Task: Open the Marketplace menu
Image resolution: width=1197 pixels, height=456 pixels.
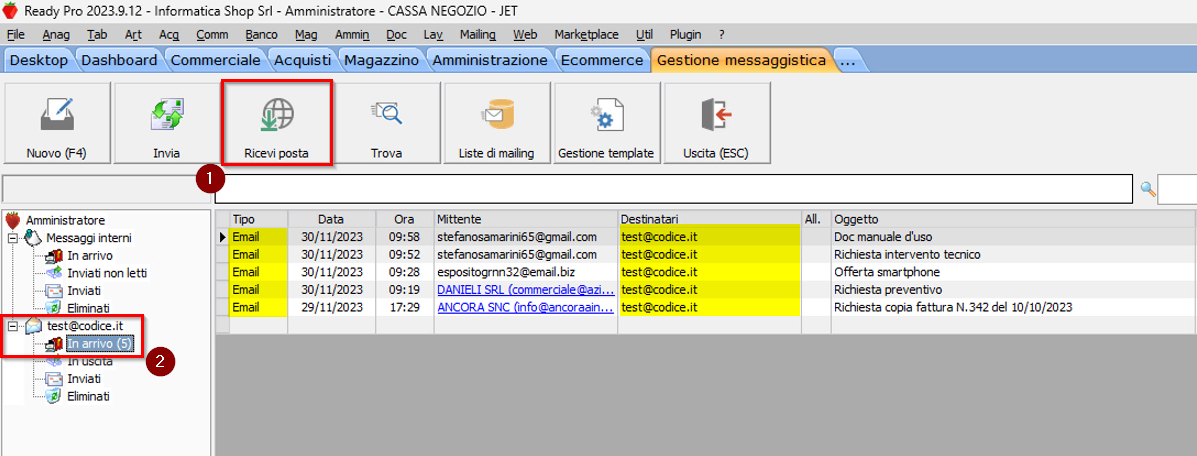Action: (x=587, y=34)
